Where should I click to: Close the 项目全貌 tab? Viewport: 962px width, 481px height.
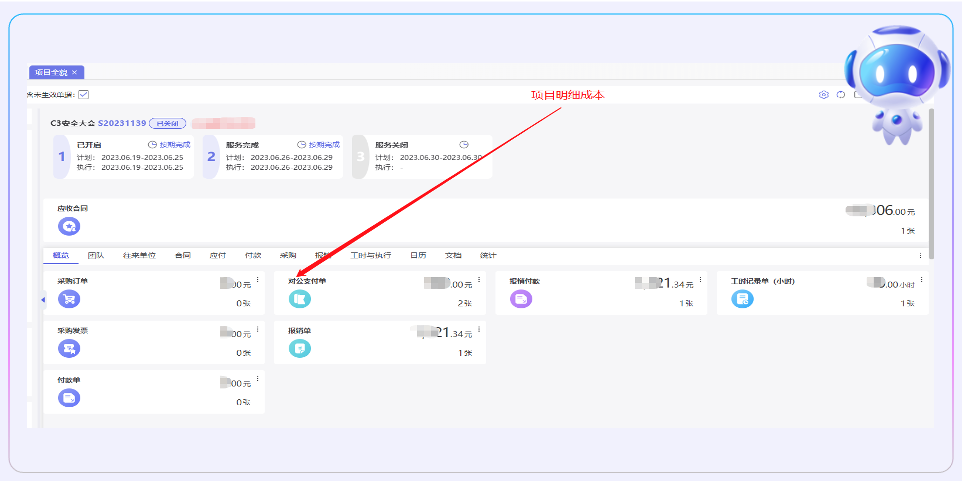[74, 72]
